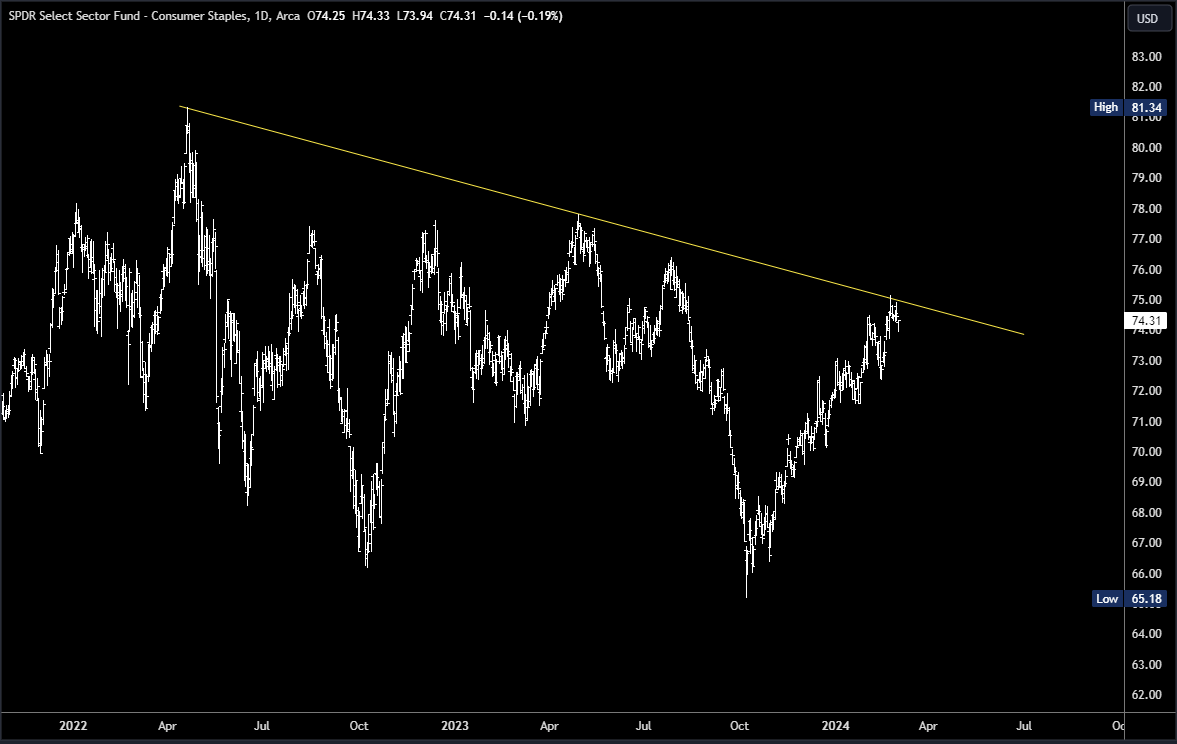Viewport: 1177px width, 744px height.
Task: Click the 2024 label on the time axis
Action: click(x=838, y=726)
